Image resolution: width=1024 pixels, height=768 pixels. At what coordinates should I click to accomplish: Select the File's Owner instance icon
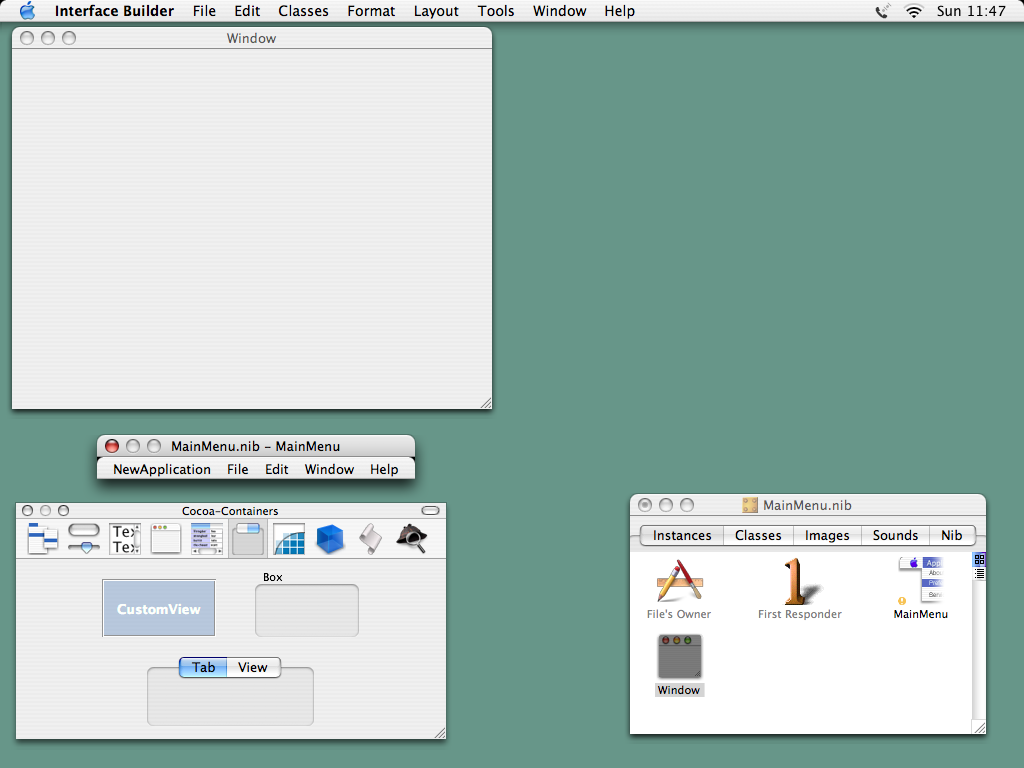(x=679, y=581)
